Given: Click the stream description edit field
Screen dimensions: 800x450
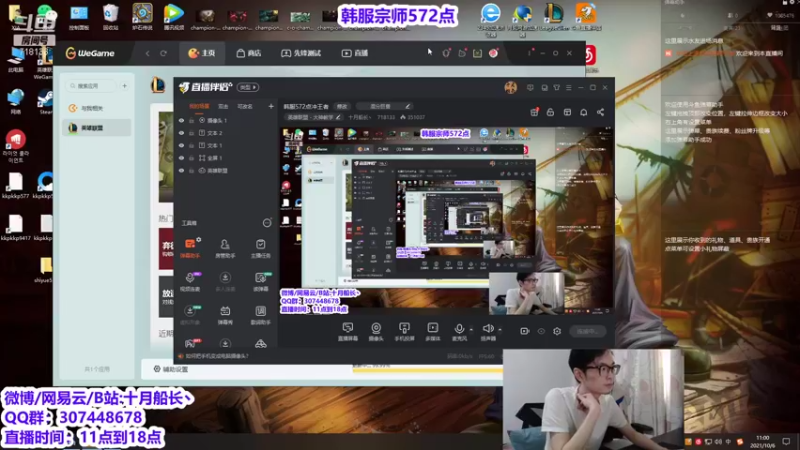Looking at the screenshot, I should click(x=384, y=106).
